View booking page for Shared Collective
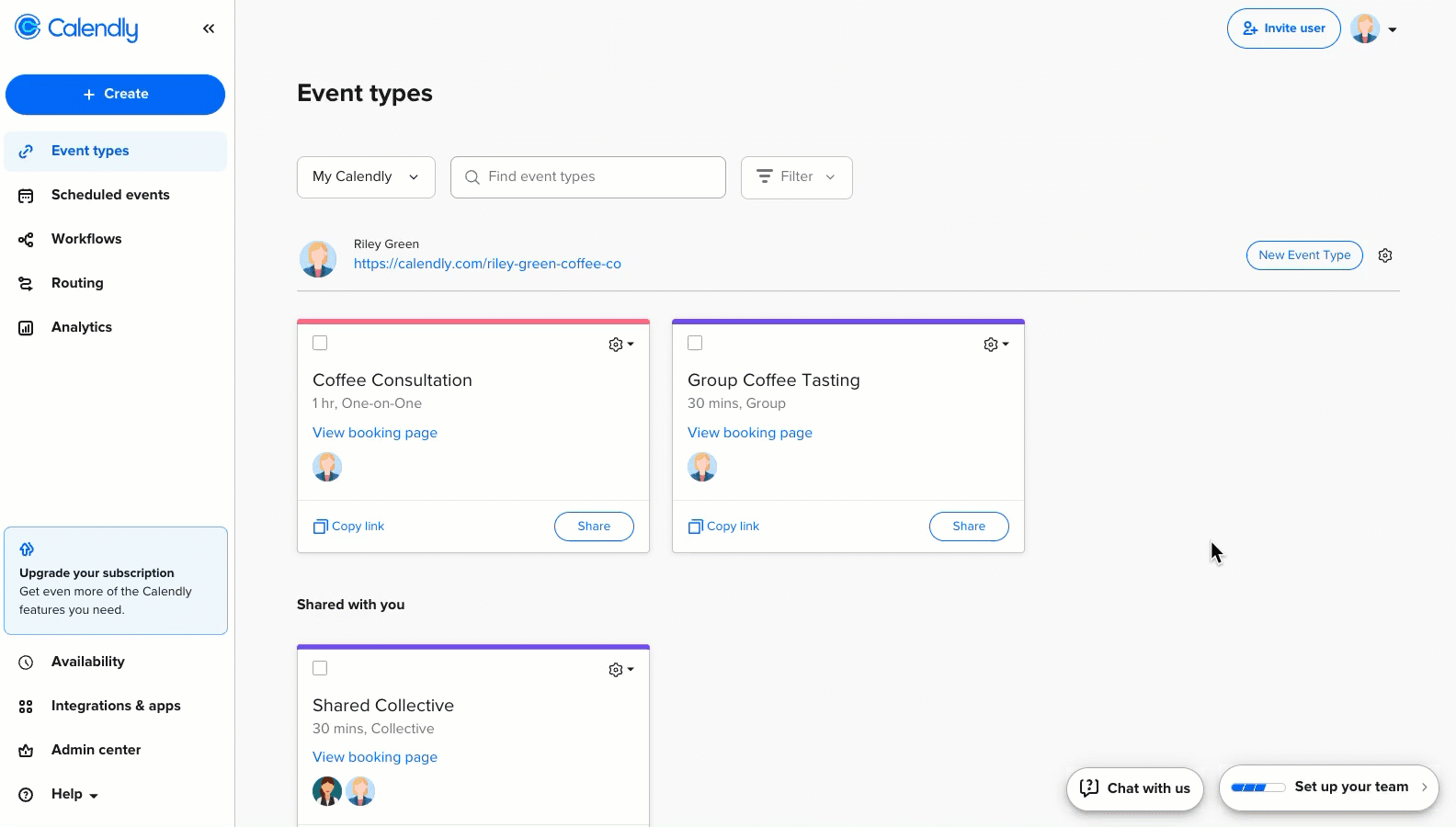 click(375, 757)
